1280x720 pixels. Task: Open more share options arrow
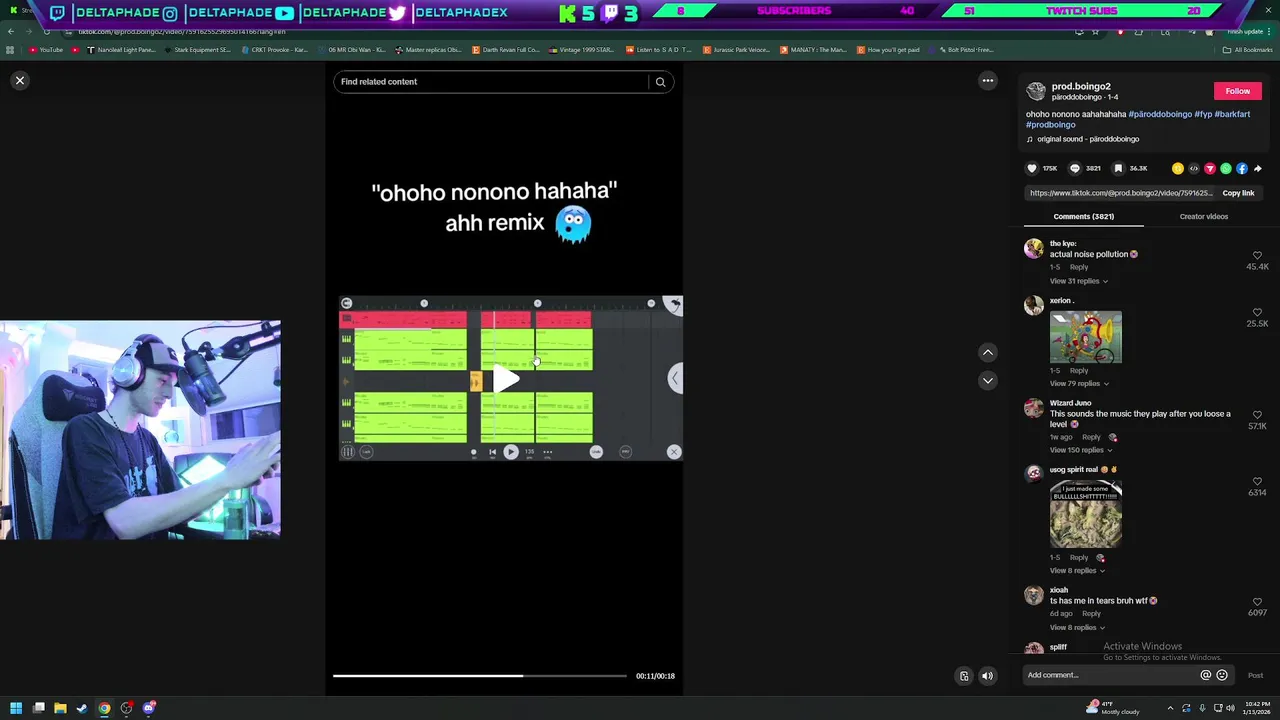1258,169
